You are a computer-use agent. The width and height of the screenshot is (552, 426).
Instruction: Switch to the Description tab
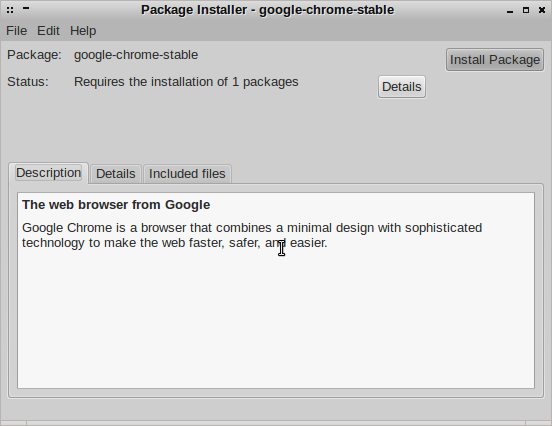(49, 173)
